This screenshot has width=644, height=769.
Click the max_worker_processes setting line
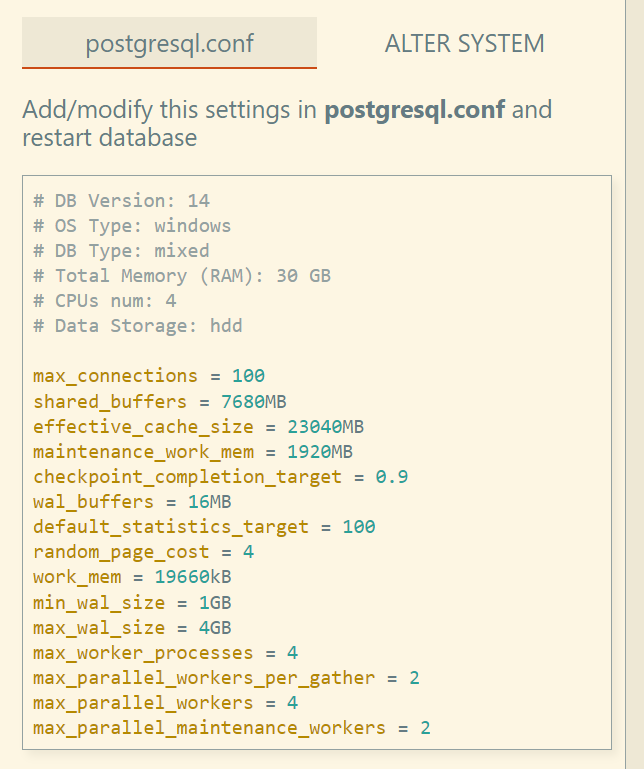coord(165,653)
